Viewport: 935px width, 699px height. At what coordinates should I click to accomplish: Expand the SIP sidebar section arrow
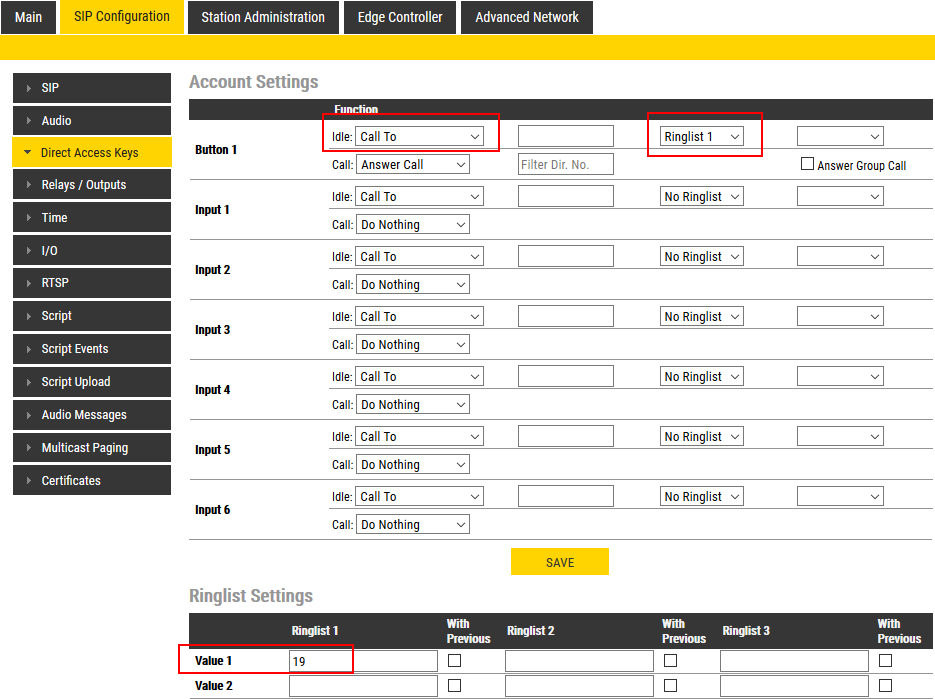28,88
